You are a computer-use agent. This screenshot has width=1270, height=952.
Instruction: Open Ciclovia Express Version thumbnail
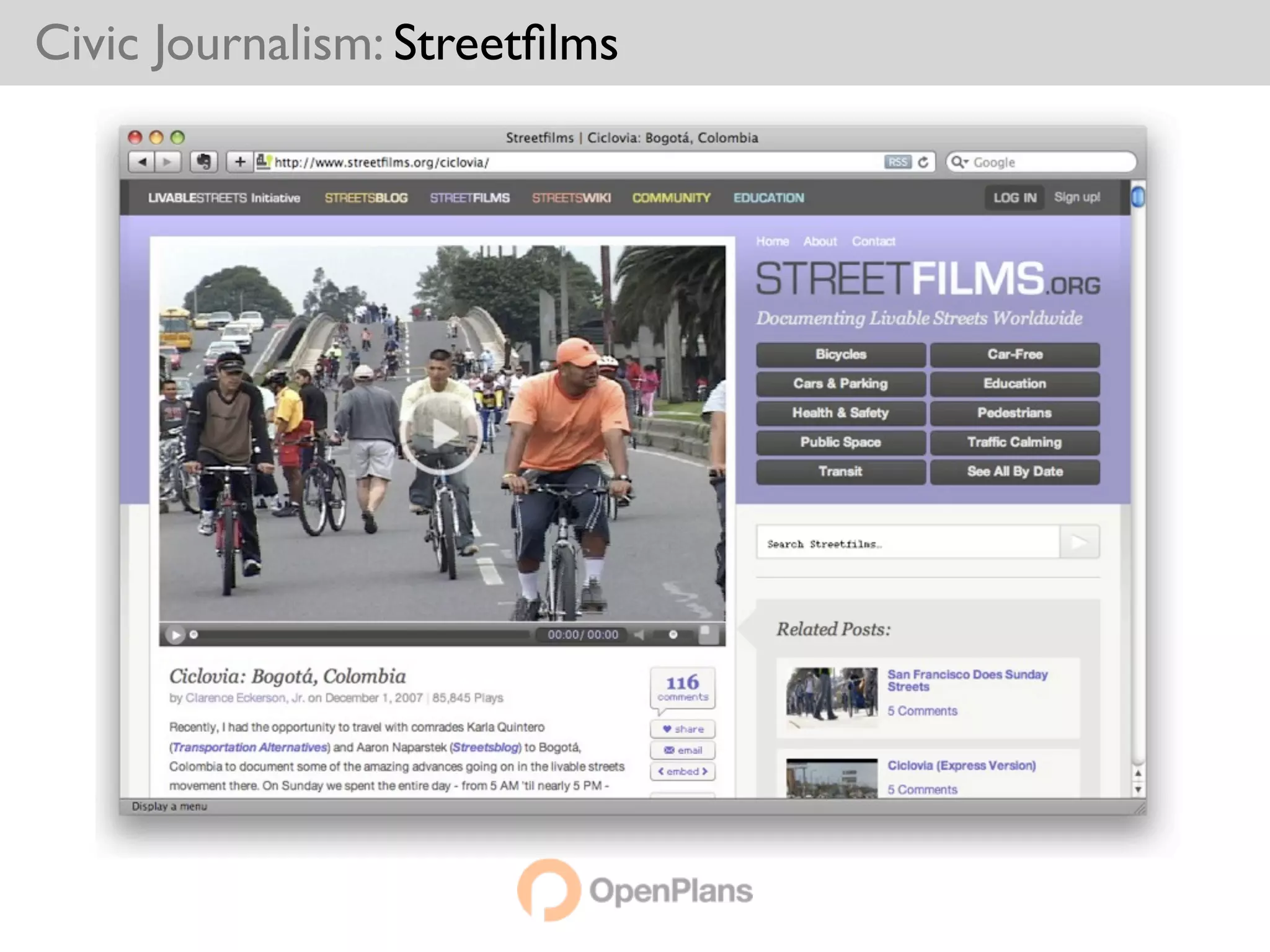click(832, 778)
